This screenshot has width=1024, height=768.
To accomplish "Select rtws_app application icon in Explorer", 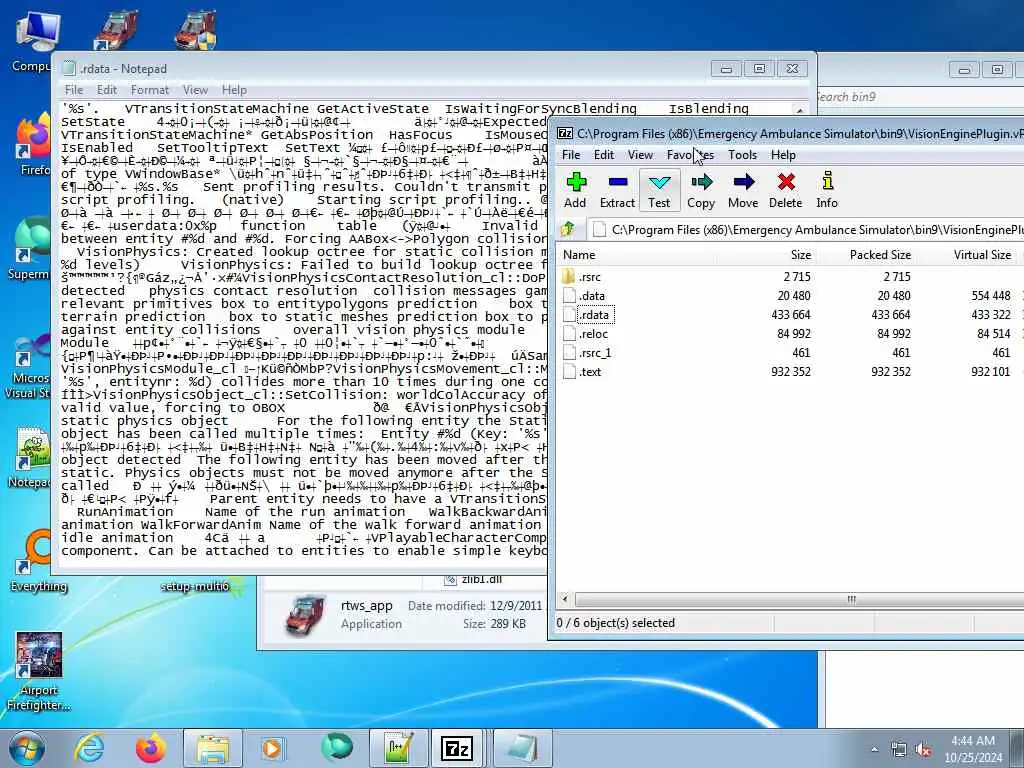I will tap(305, 615).
